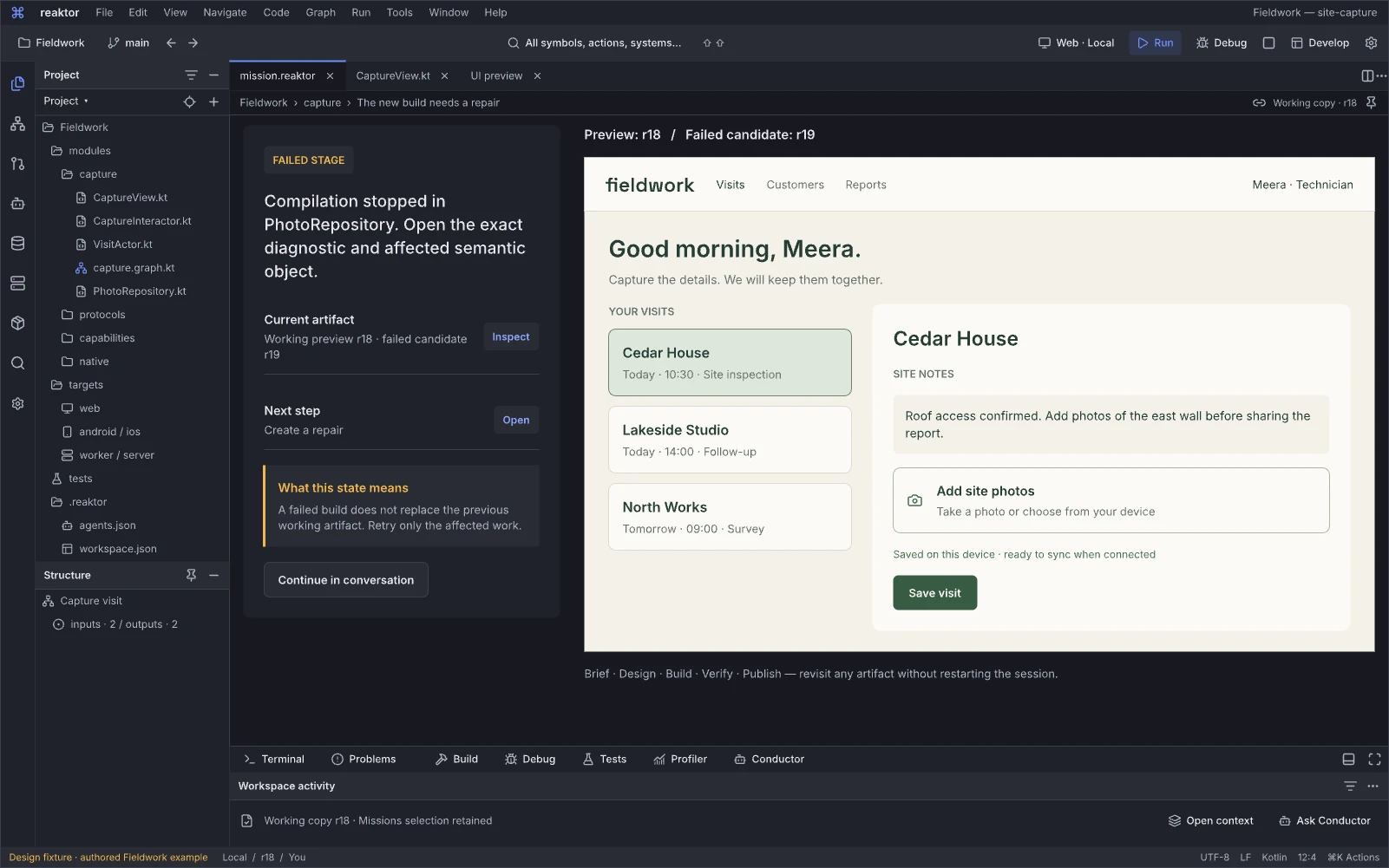Open the main branch selector

pos(128,42)
